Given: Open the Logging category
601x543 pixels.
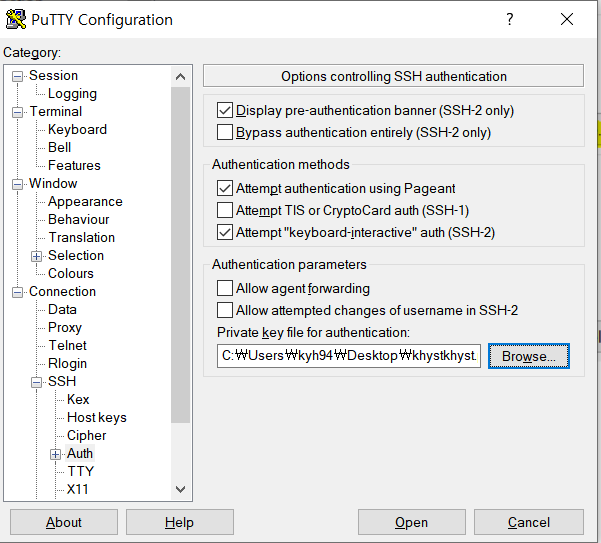Looking at the screenshot, I should [x=72, y=94].
